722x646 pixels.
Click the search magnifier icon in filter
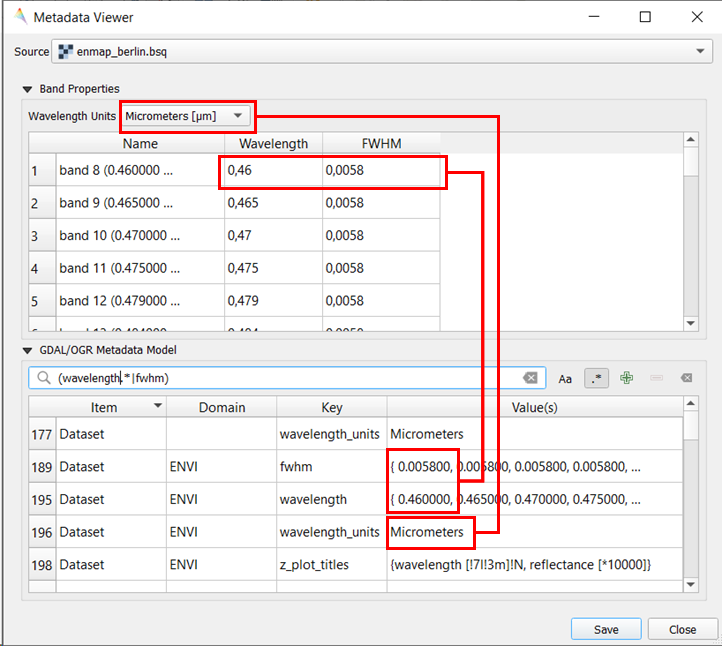(x=44, y=378)
